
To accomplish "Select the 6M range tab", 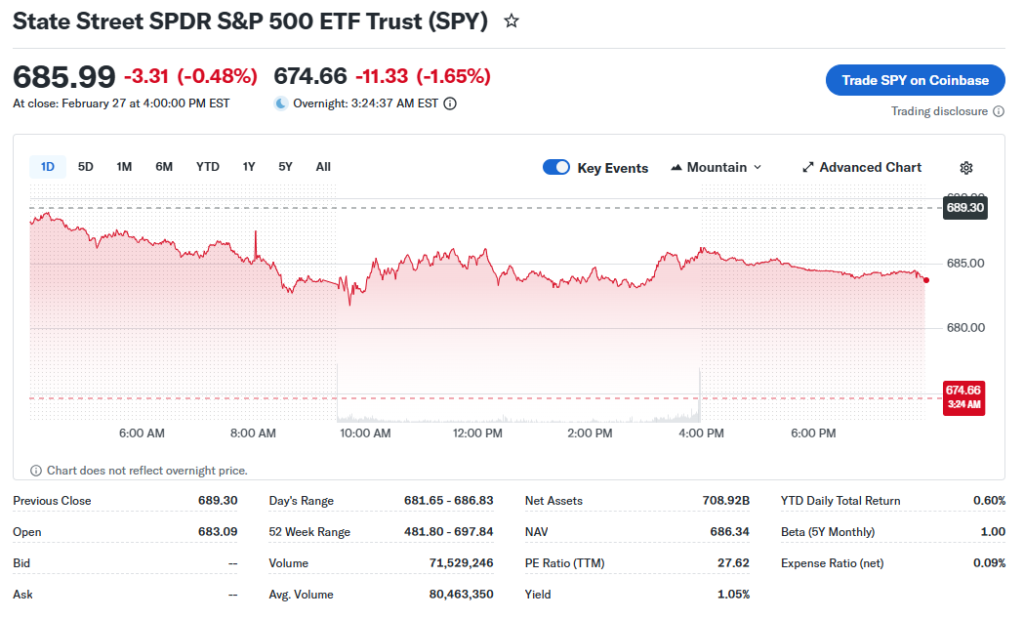I will (164, 167).
